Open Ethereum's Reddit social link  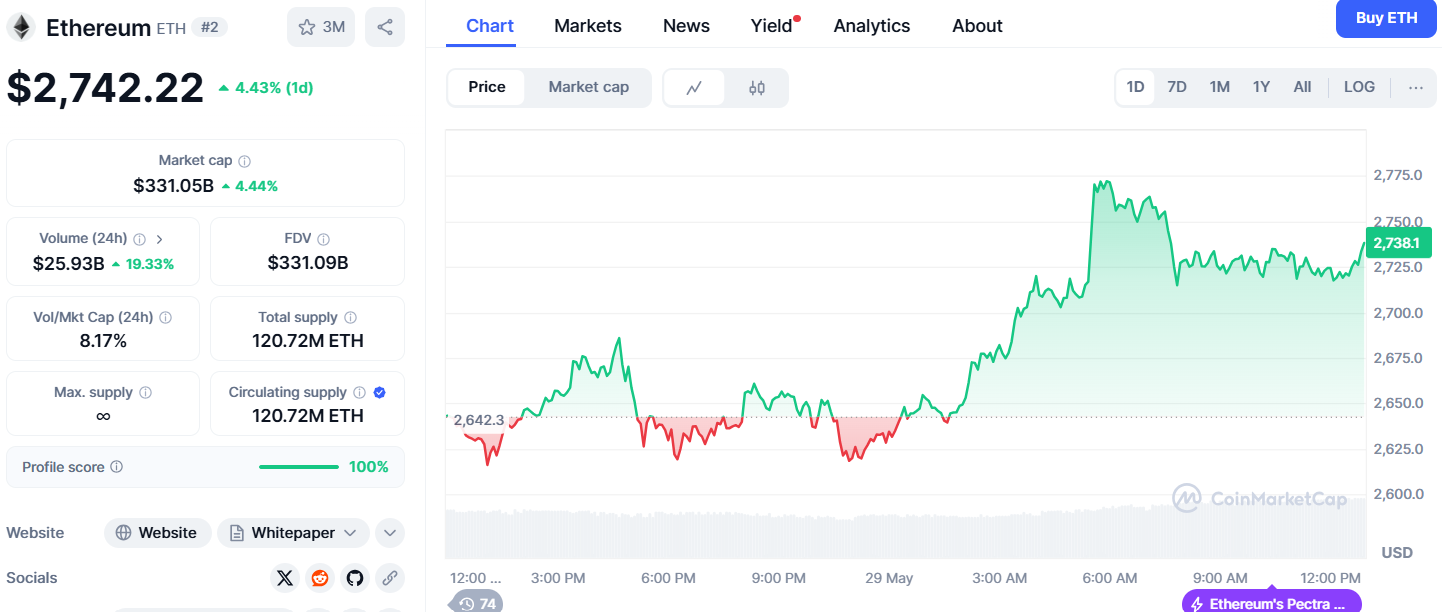[x=320, y=578]
